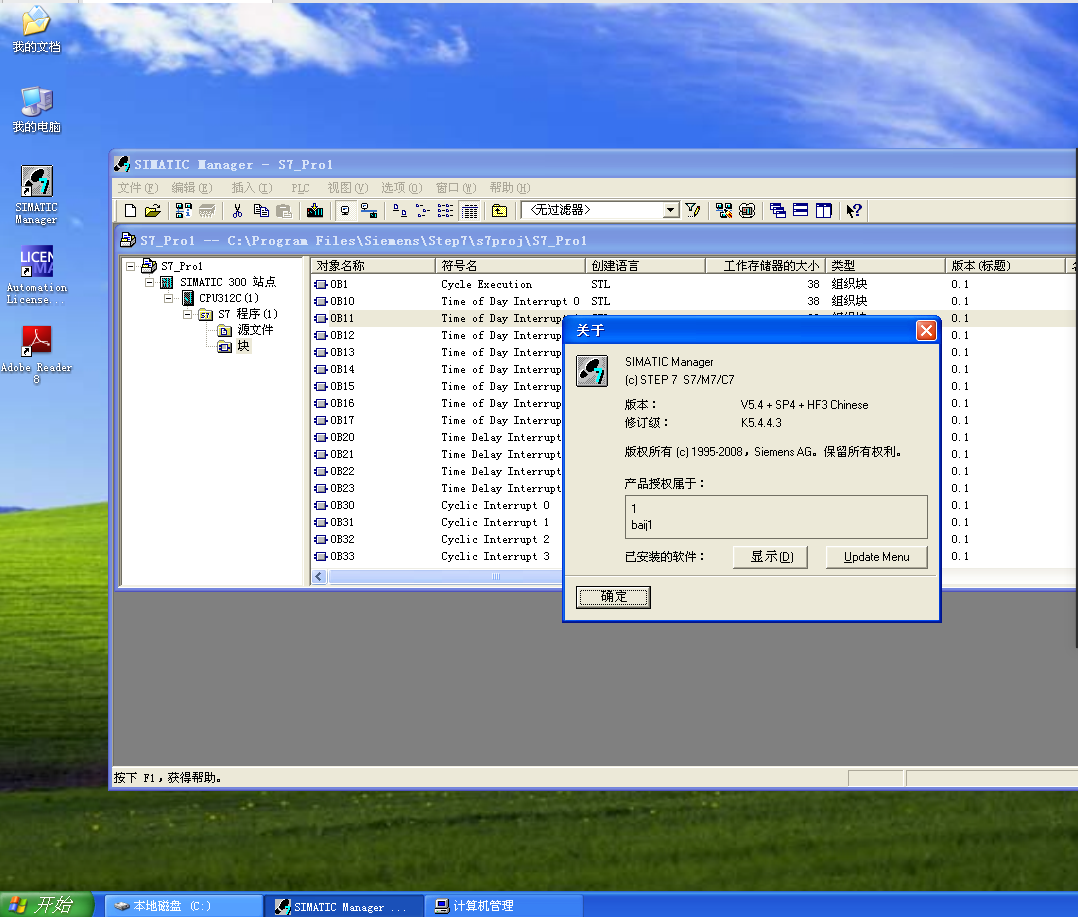This screenshot has width=1078, height=917.
Task: Click the block icon beside OB30
Action: click(320, 505)
